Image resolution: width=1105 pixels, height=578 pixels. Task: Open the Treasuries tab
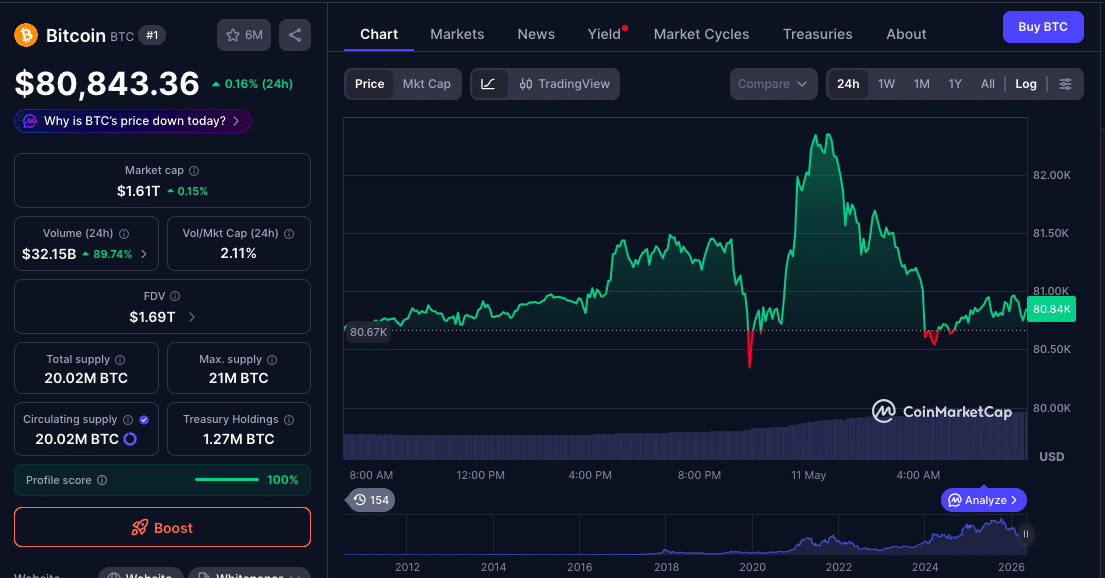817,34
